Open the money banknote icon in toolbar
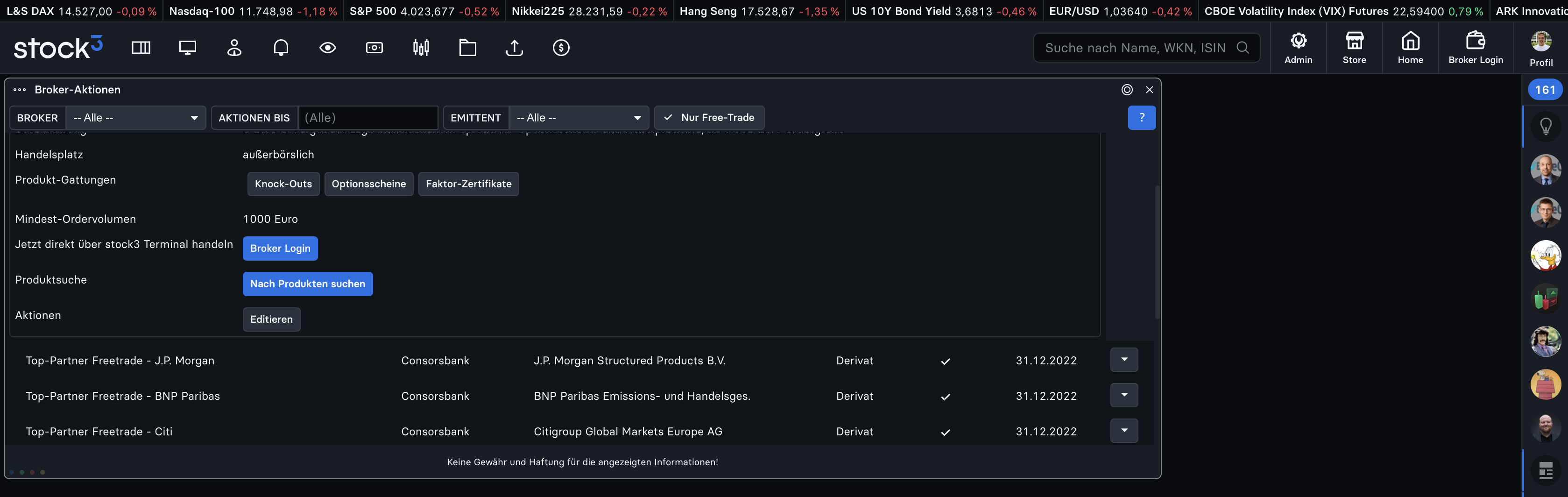 [374, 48]
